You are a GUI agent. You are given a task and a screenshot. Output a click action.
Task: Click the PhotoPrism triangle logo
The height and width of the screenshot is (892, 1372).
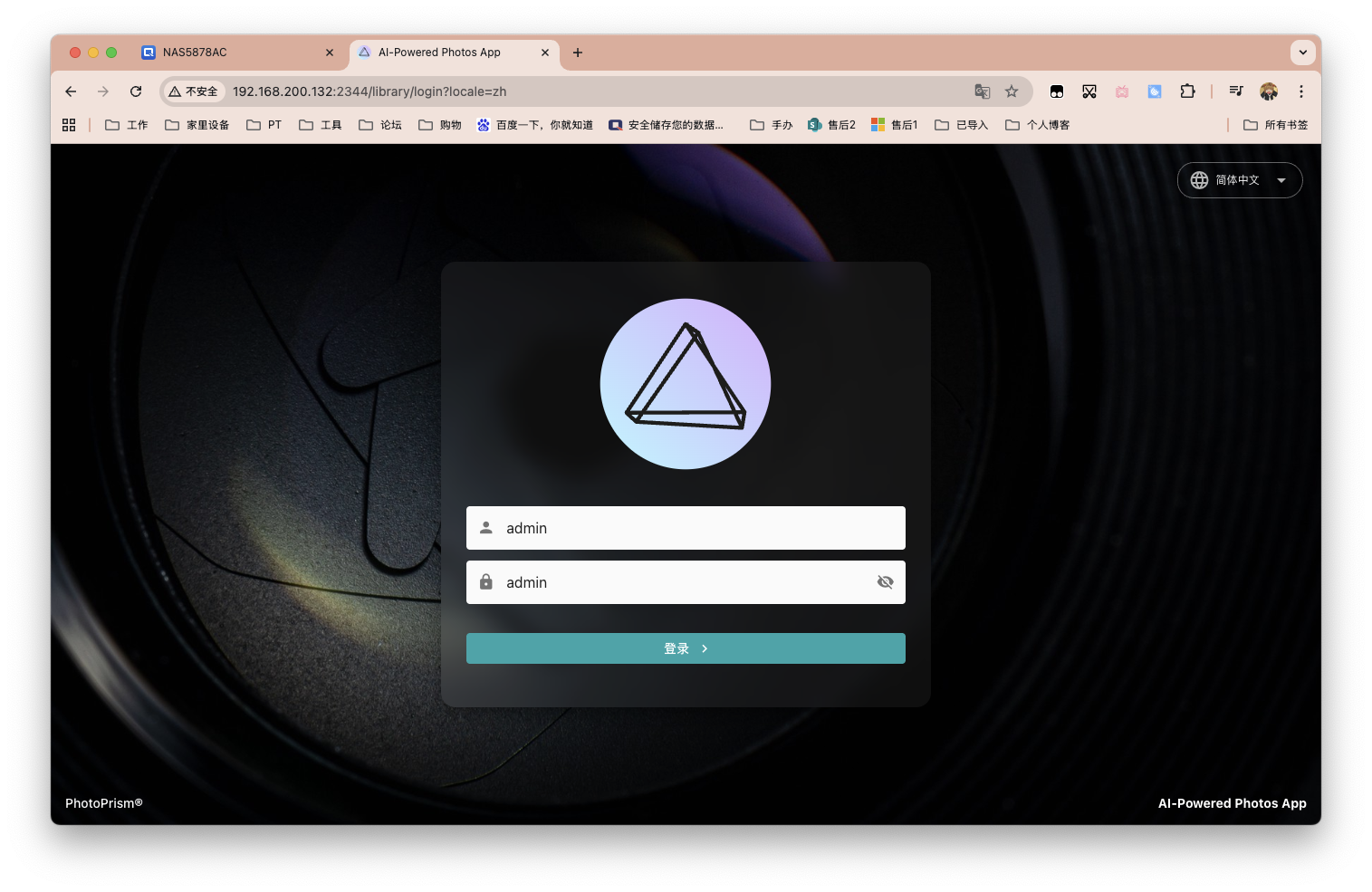pos(686,384)
